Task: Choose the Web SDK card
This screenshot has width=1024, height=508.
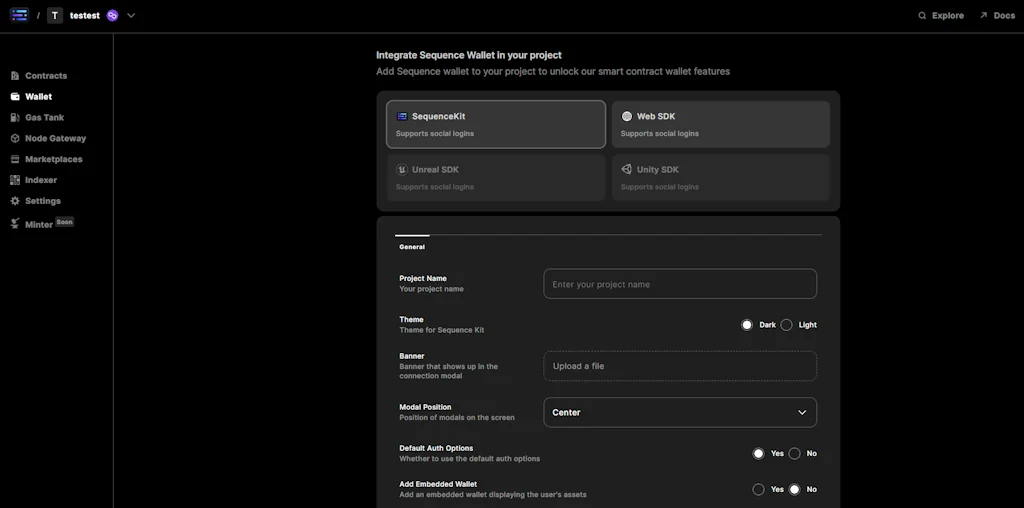Action: [721, 124]
